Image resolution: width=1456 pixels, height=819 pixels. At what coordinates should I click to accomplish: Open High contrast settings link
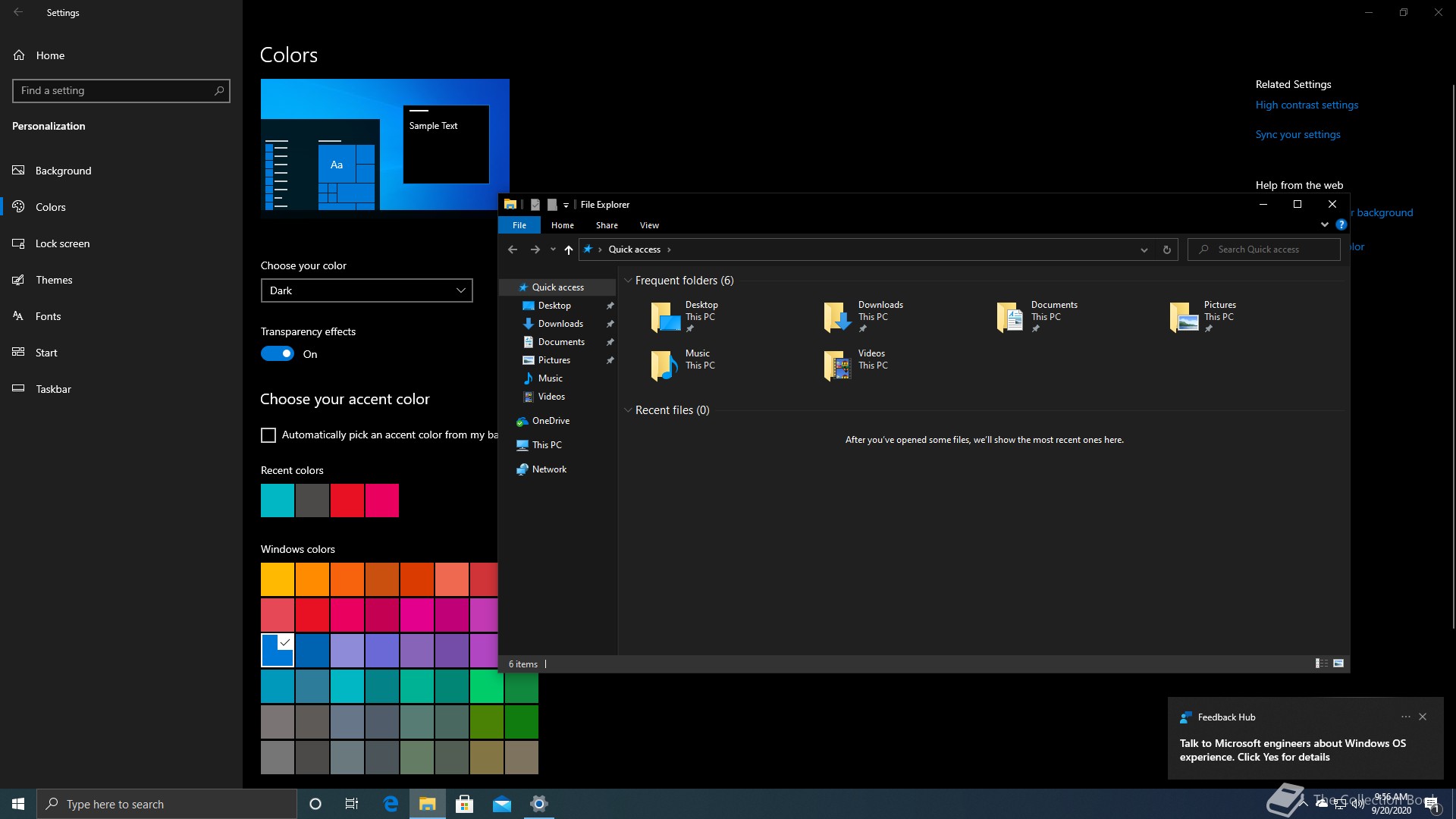[x=1307, y=105]
